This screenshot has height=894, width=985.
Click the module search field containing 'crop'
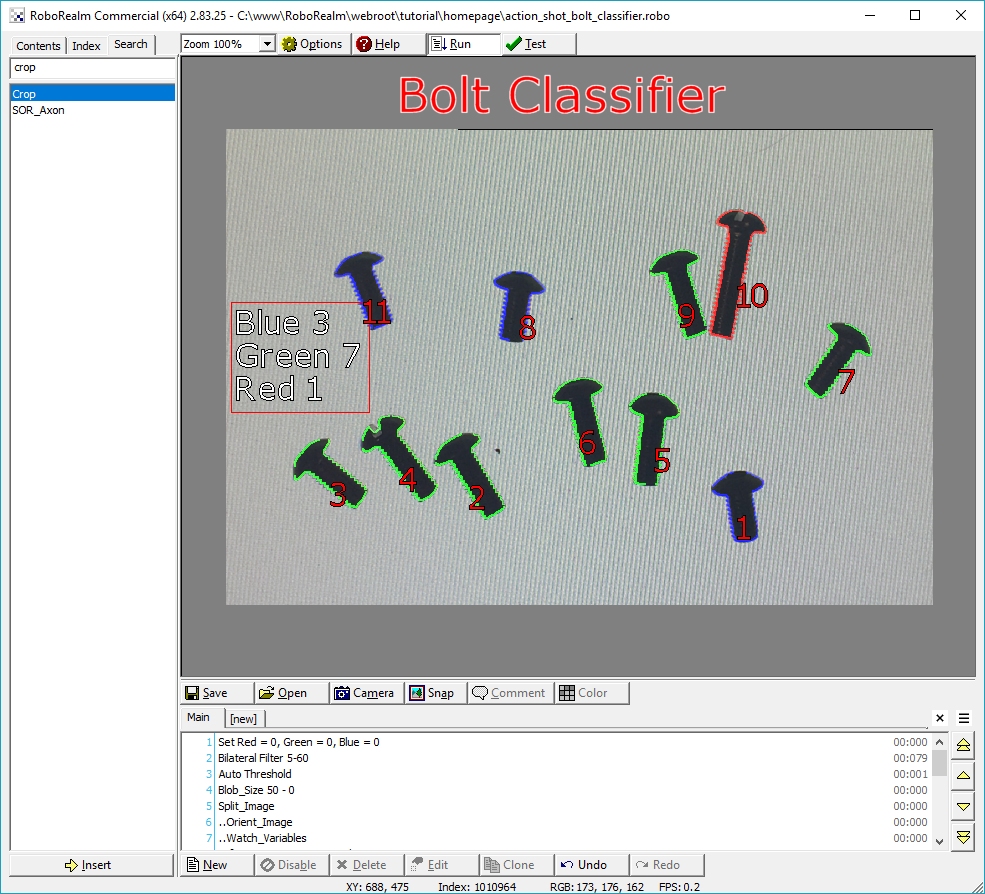pos(90,68)
